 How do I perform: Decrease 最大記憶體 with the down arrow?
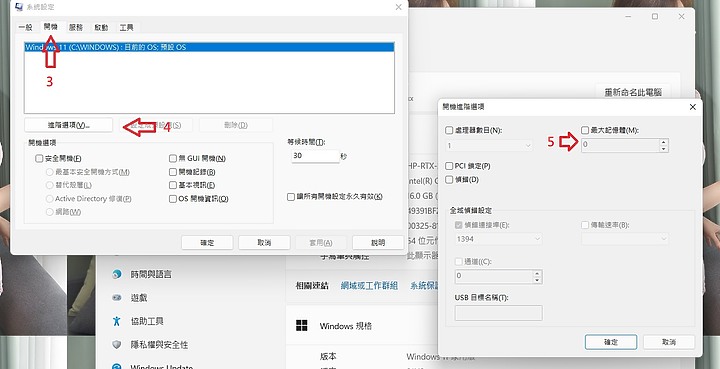click(664, 149)
